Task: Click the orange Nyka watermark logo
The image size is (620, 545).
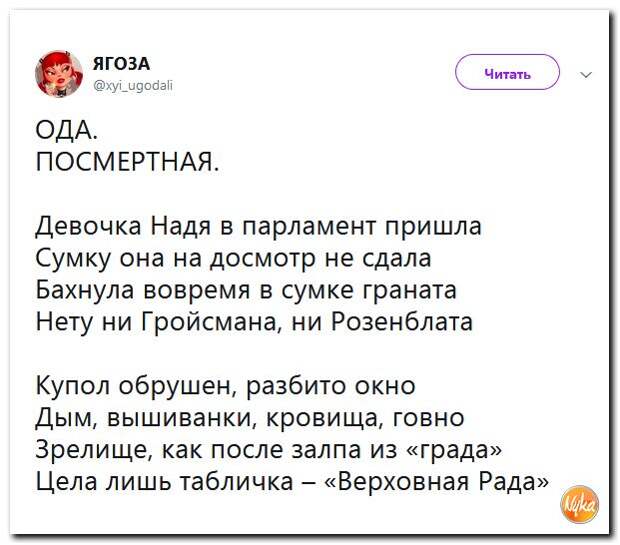Action: (x=580, y=504)
